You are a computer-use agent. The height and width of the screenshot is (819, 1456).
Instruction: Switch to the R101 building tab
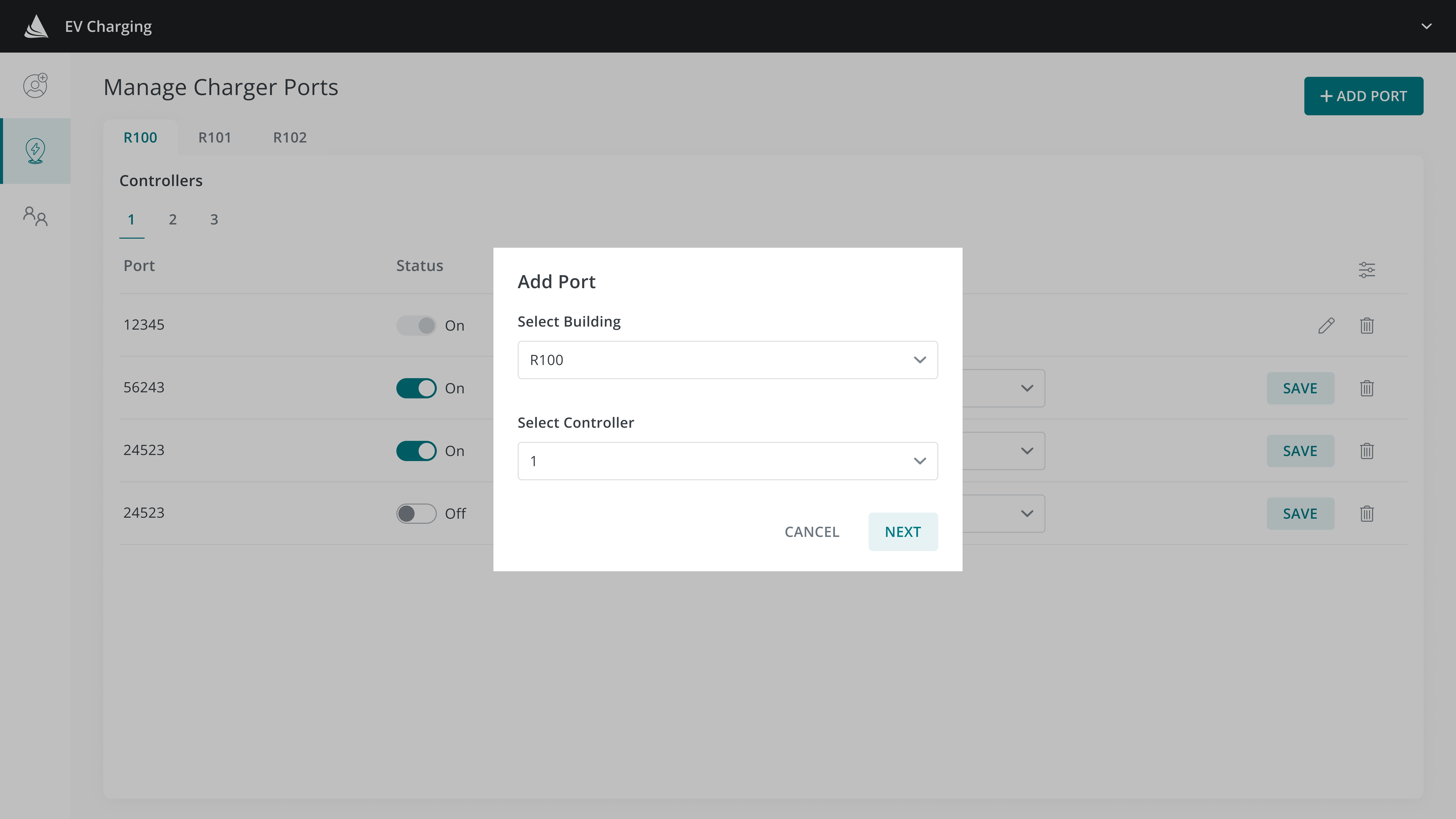215,137
